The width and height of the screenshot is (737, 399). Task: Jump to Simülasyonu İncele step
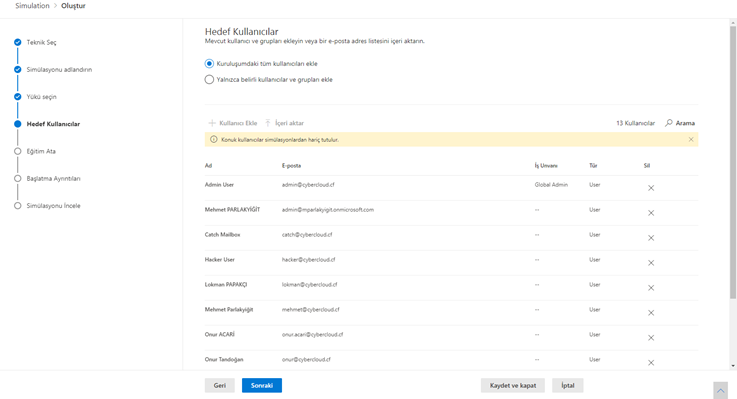pos(53,206)
